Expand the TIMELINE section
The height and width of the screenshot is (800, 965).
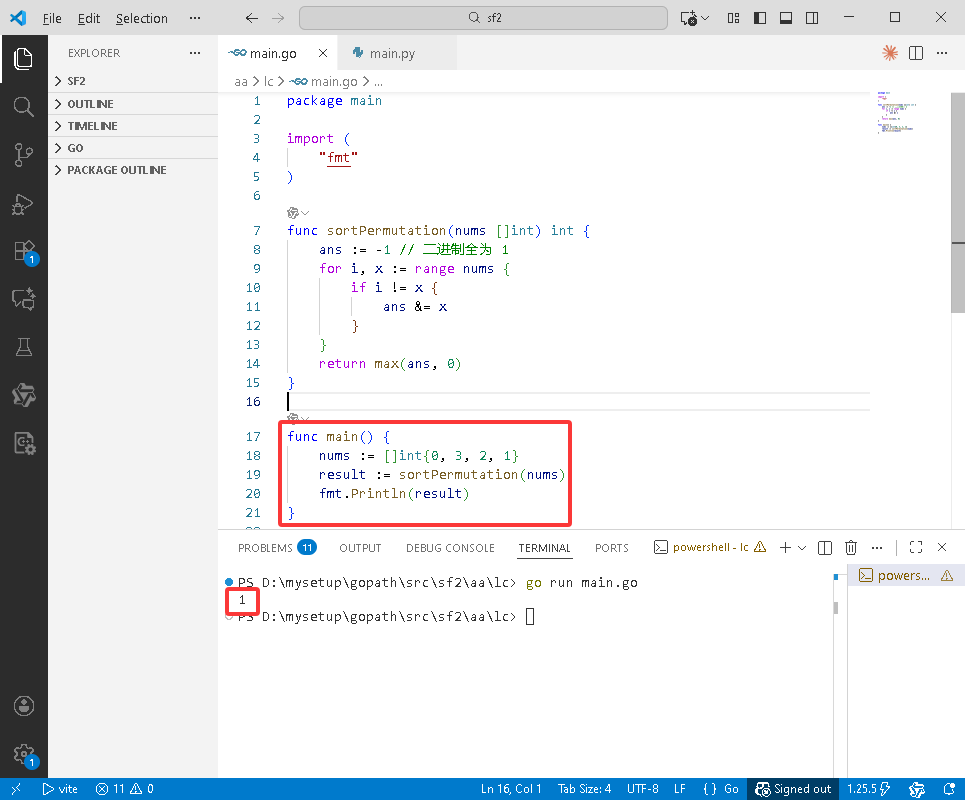[x=133, y=126]
